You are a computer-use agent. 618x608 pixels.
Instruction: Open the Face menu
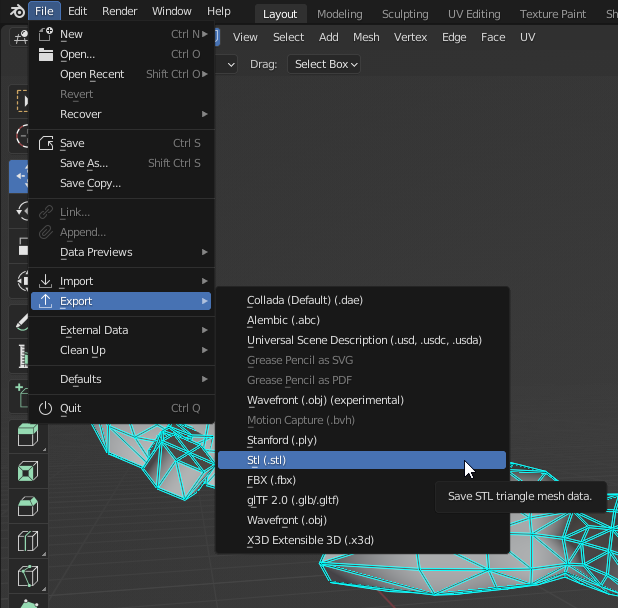(493, 37)
